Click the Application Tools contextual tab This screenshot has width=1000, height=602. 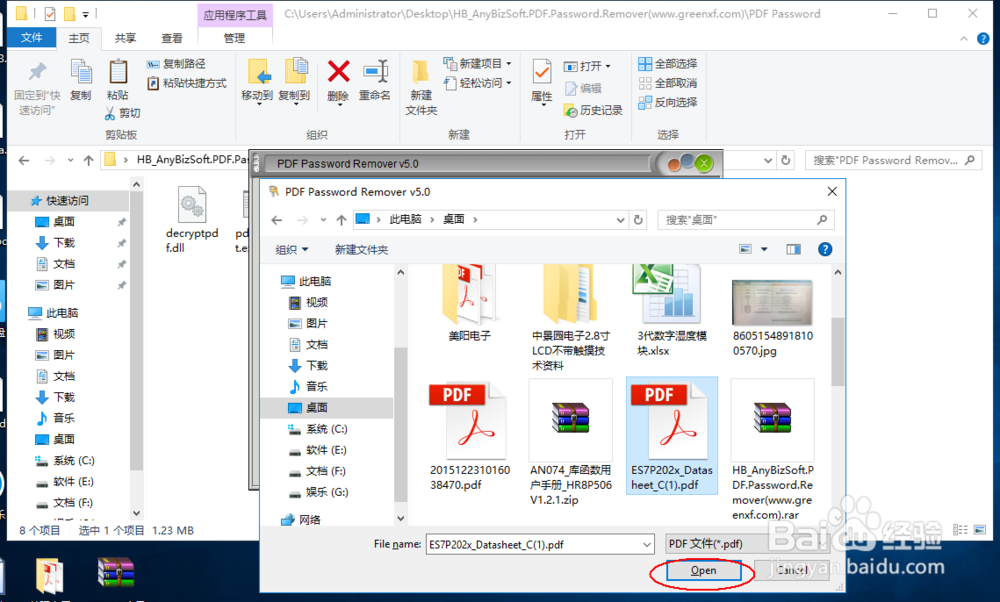point(235,15)
